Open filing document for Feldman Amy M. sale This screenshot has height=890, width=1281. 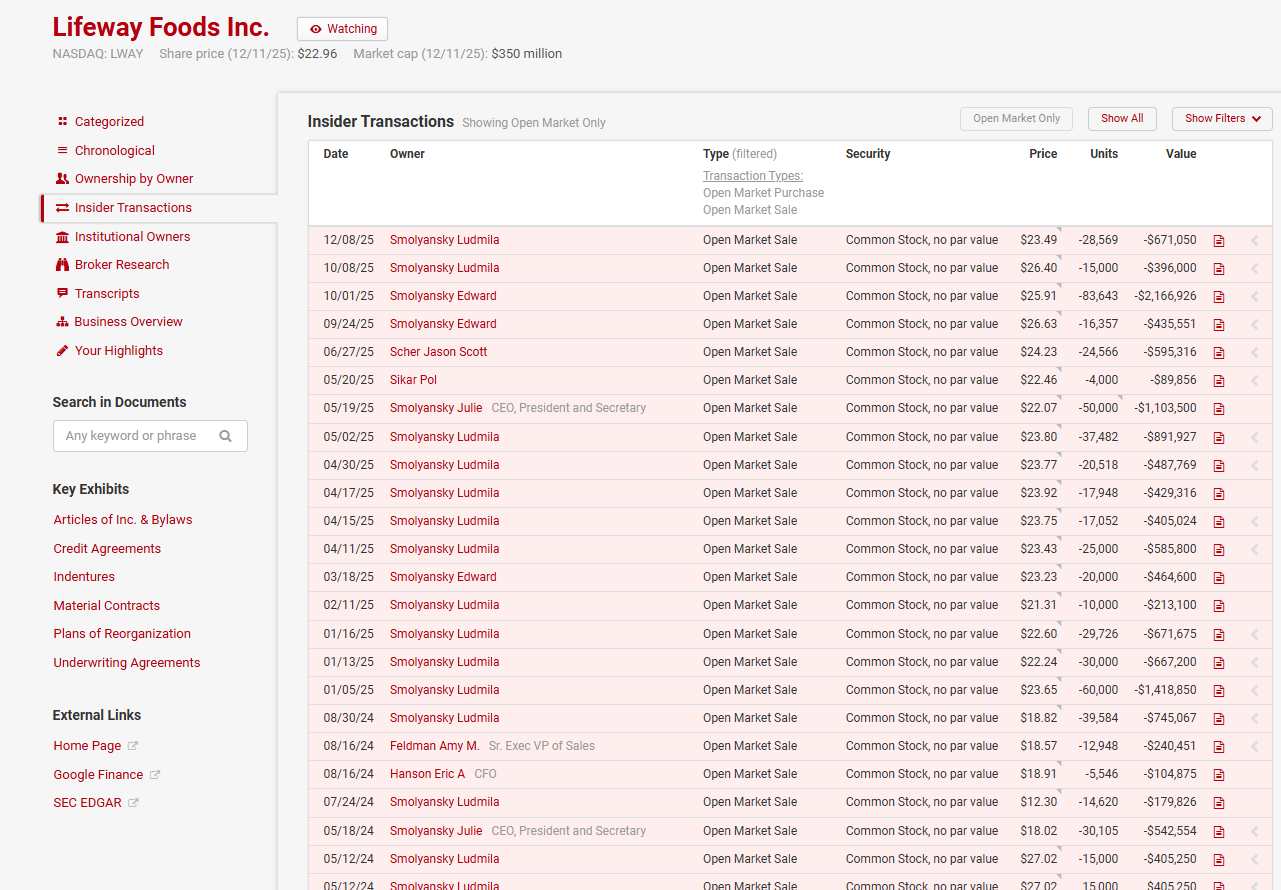(x=1219, y=746)
